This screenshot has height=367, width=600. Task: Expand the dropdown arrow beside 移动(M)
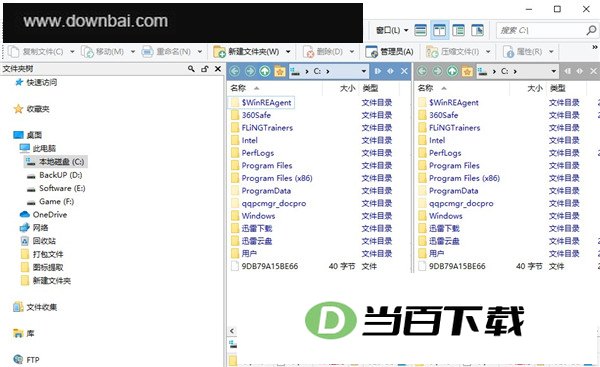pyautogui.click(x=133, y=51)
